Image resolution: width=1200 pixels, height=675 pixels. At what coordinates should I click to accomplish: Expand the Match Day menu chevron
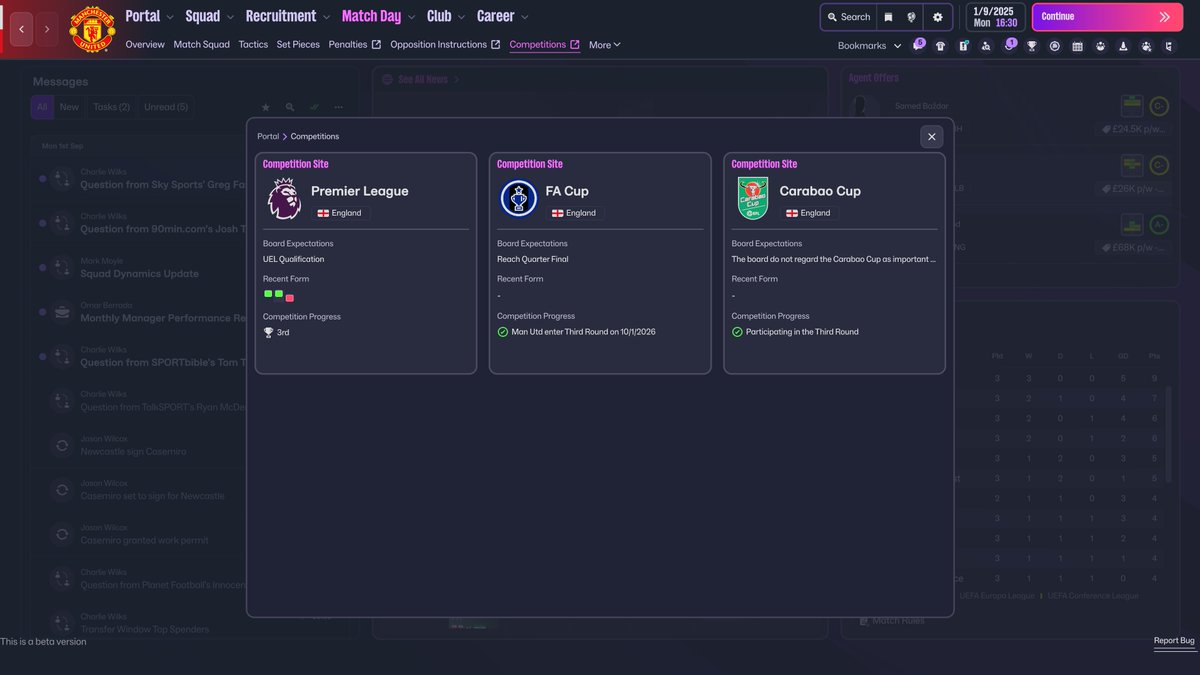tap(410, 17)
